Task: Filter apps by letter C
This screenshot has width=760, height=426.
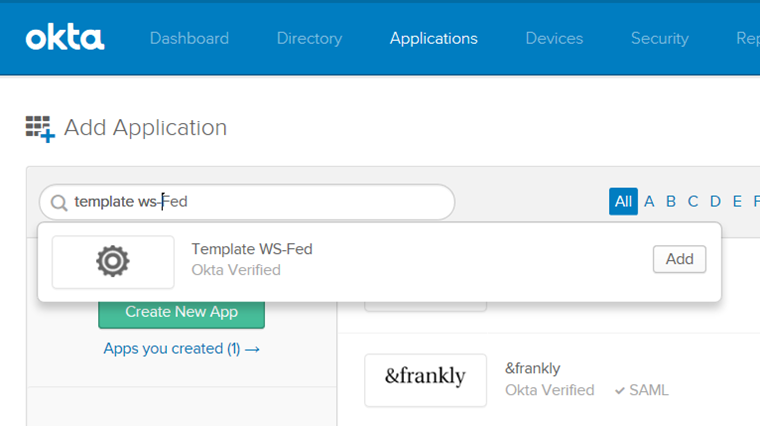Action: pyautogui.click(x=693, y=202)
